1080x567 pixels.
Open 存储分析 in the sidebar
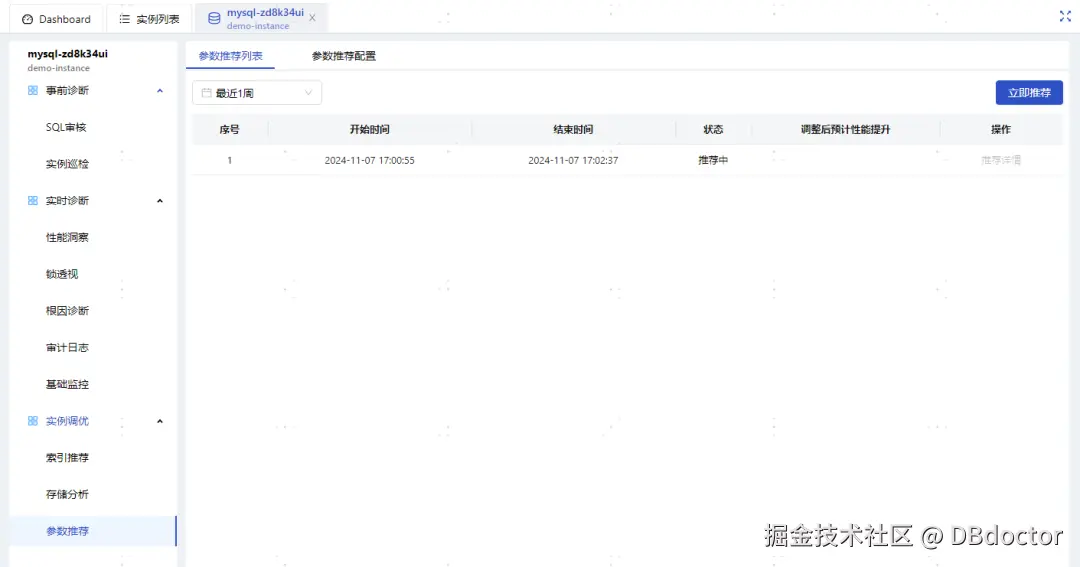(x=67, y=495)
